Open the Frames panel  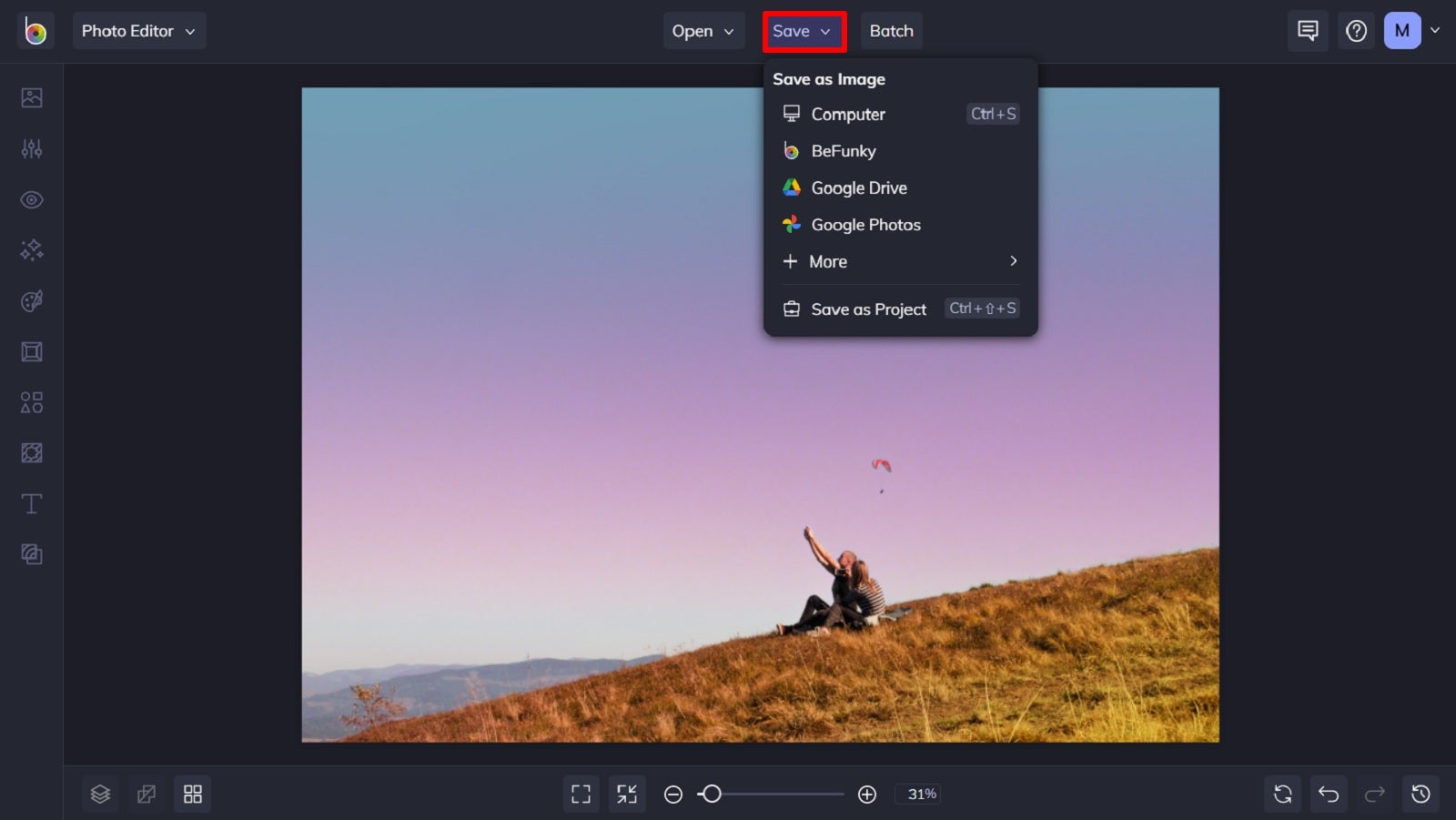pyautogui.click(x=32, y=351)
